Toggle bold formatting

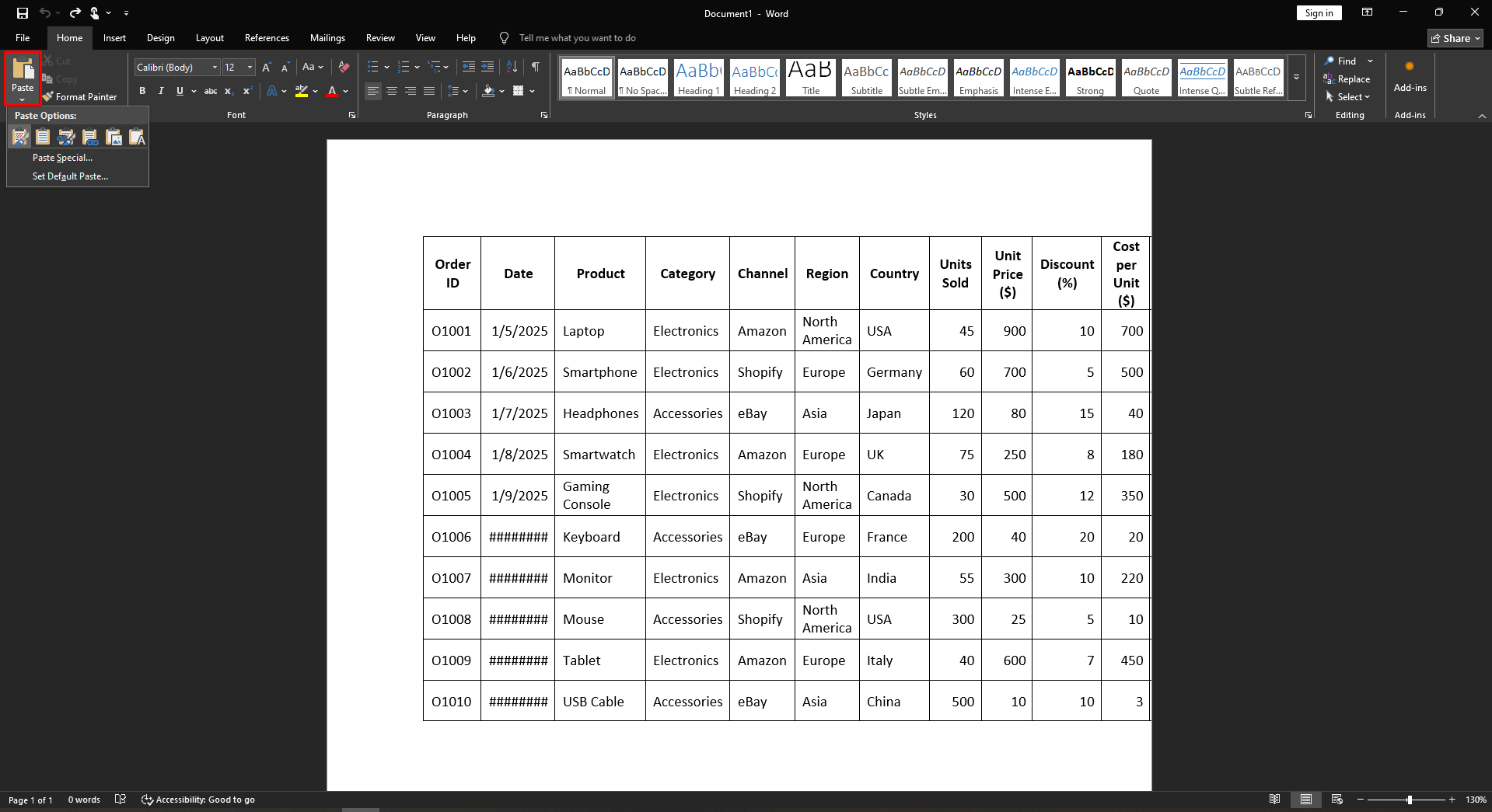click(x=142, y=91)
